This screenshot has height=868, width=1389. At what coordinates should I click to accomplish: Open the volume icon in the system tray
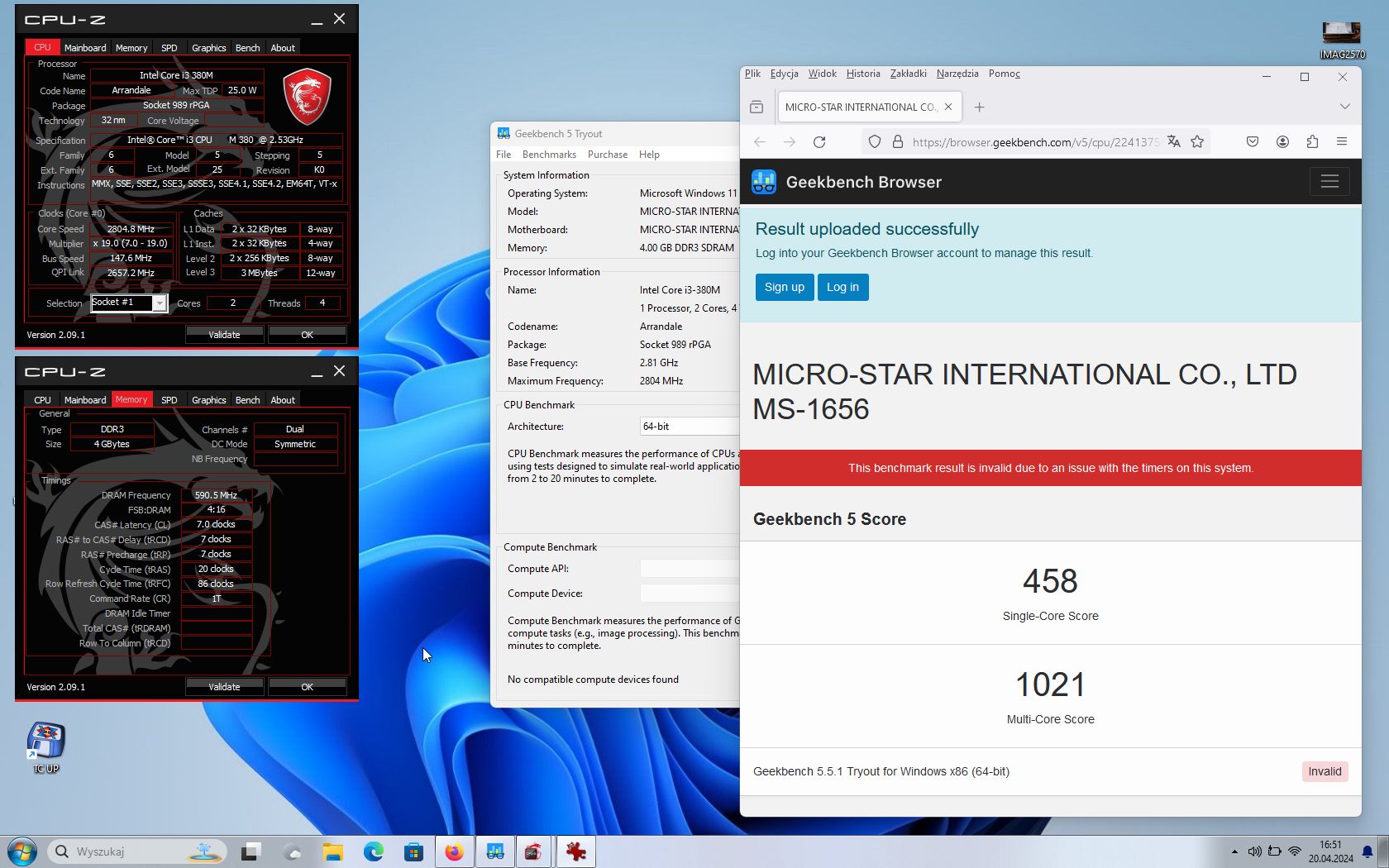[1254, 851]
